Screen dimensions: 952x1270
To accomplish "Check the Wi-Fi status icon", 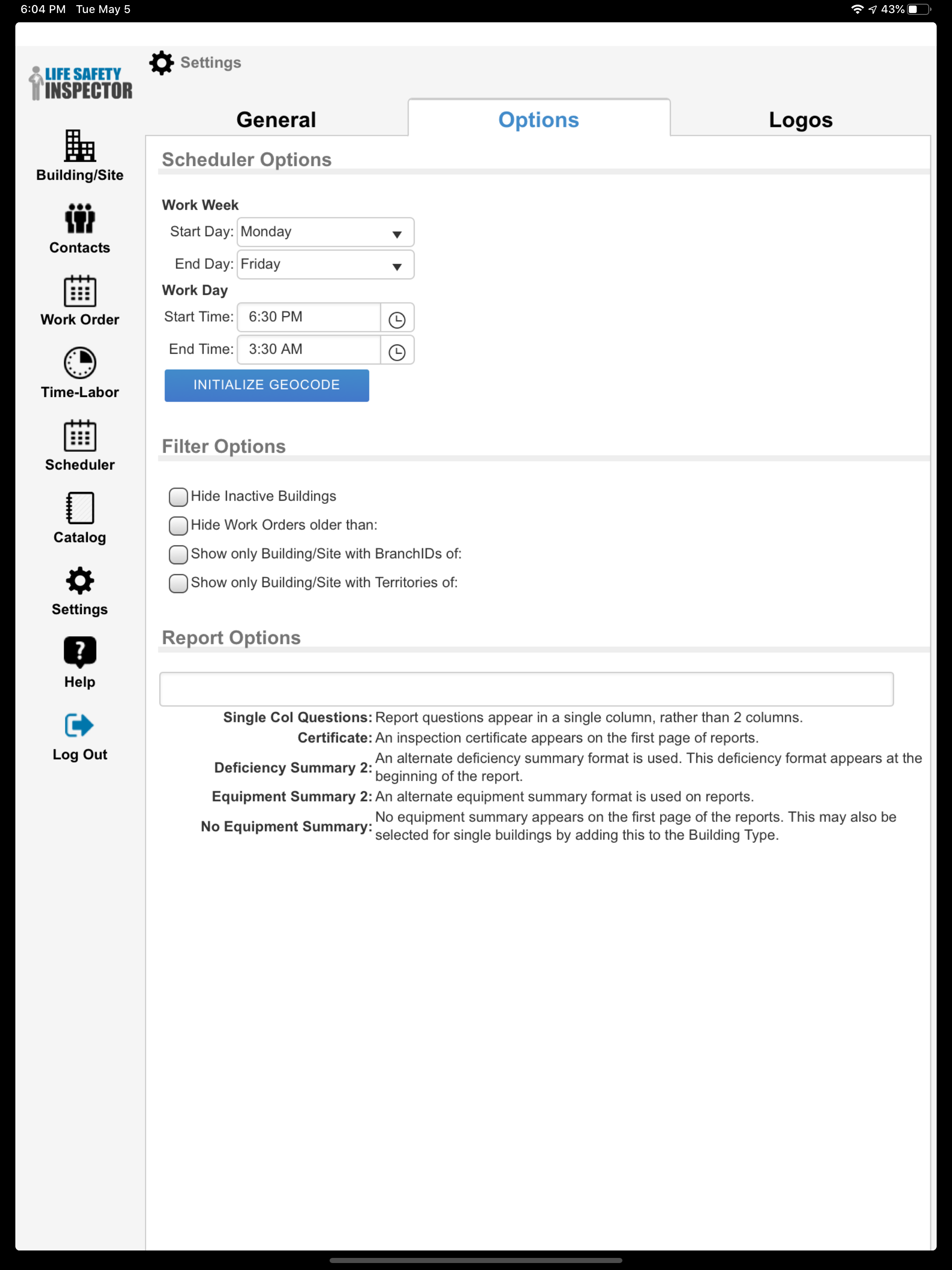I will pyautogui.click(x=857, y=9).
